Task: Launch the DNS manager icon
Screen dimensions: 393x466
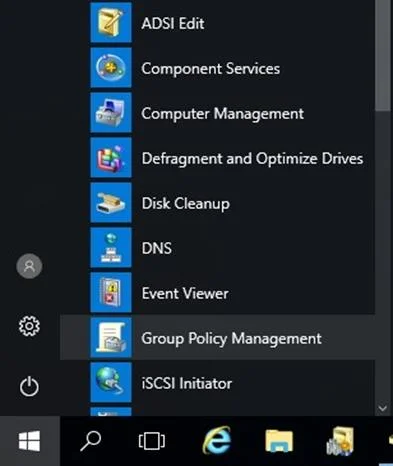Action: click(x=111, y=248)
